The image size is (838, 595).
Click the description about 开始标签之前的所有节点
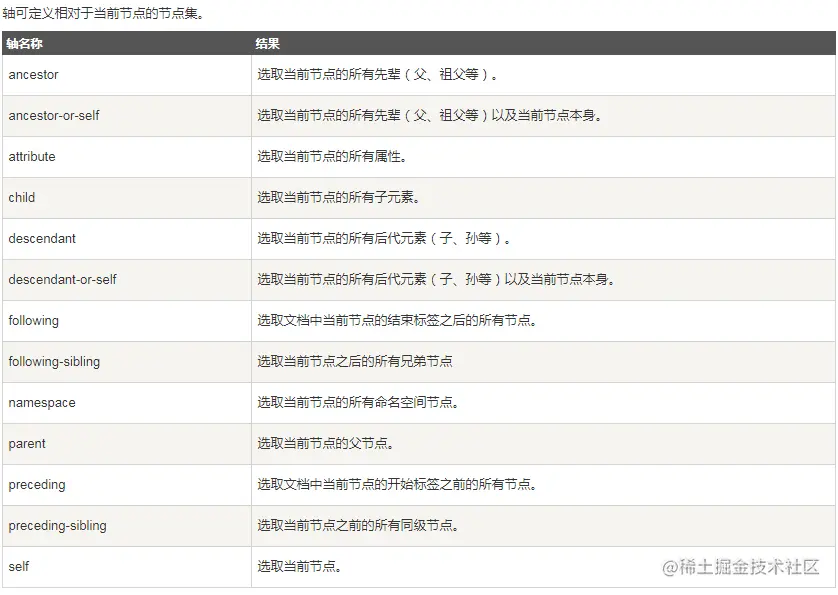[397, 485]
